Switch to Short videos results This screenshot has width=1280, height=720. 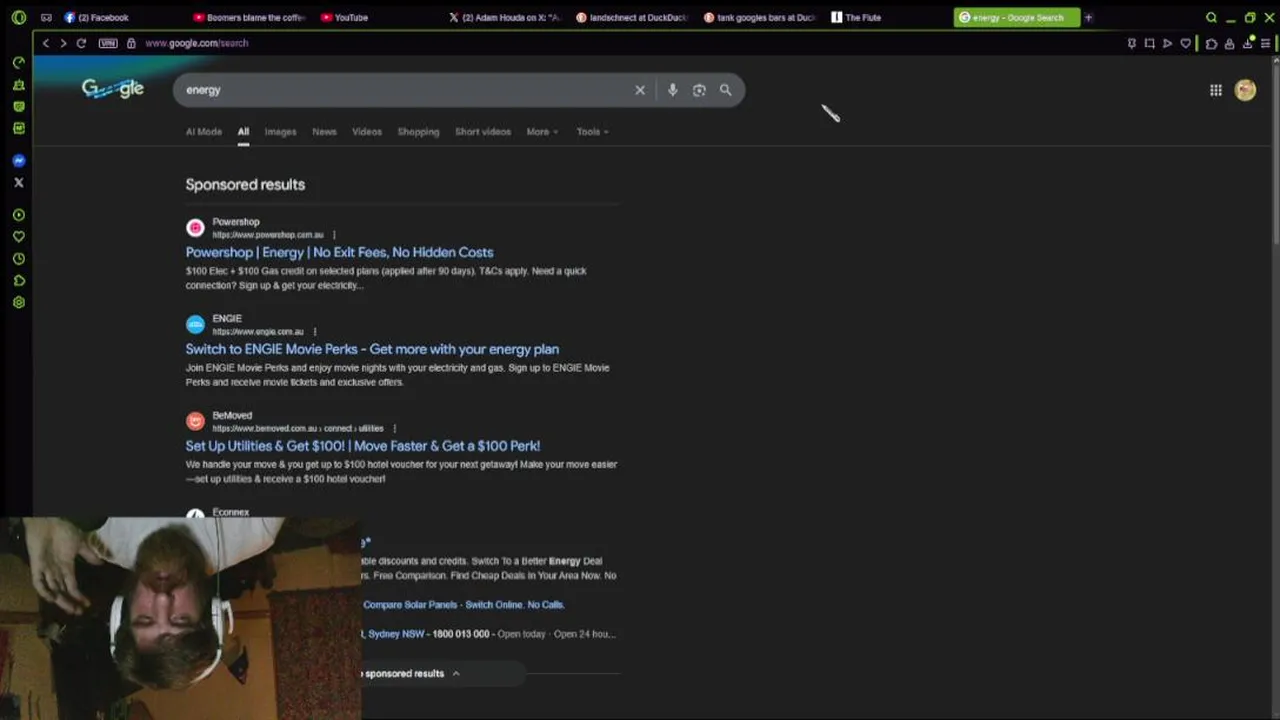coord(483,132)
